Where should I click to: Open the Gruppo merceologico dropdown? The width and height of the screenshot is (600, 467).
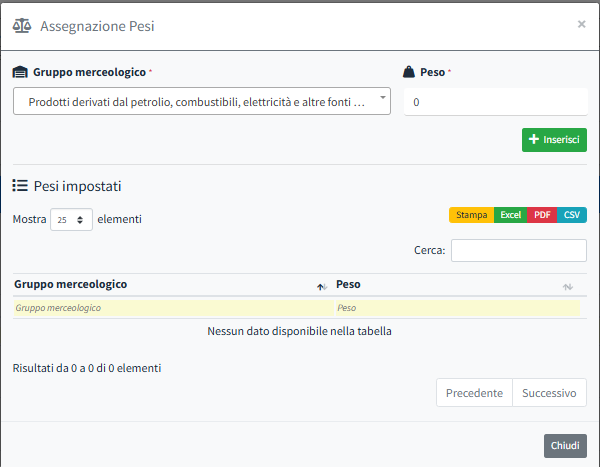(201, 102)
